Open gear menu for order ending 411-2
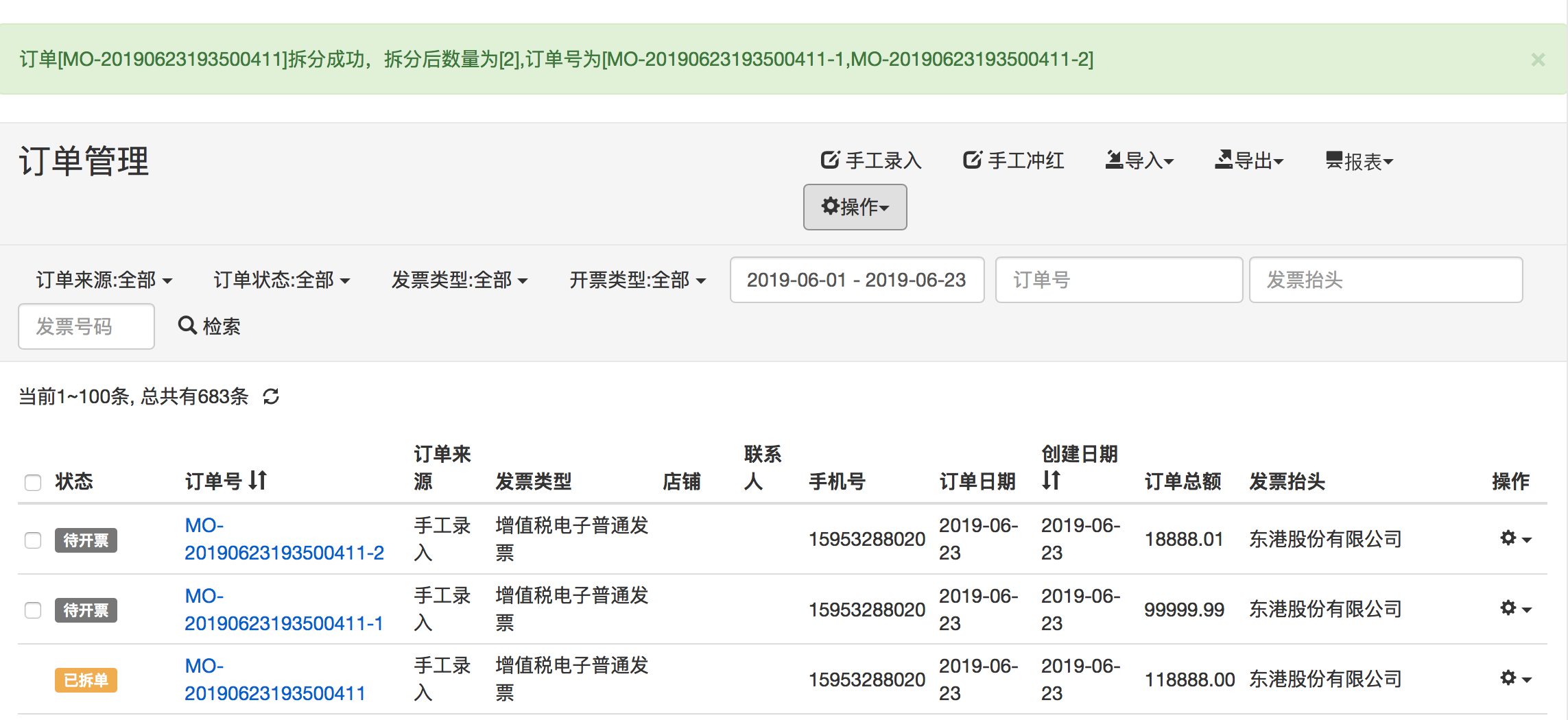Screen dimensions: 1568x720 pyautogui.click(x=1514, y=539)
